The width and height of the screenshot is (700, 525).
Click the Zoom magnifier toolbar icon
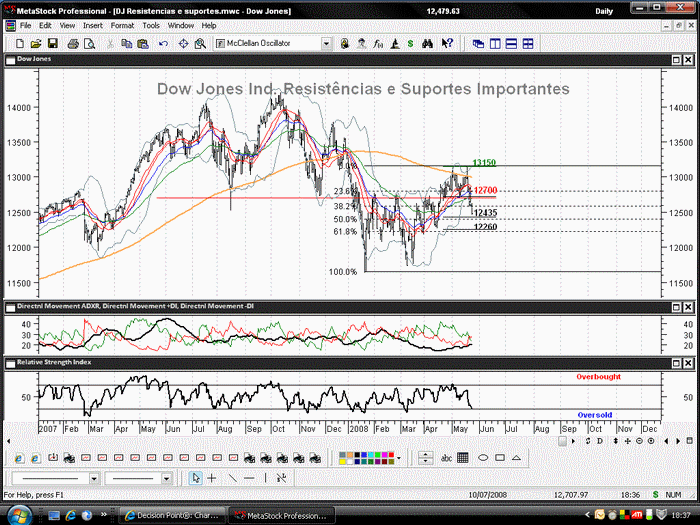click(200, 44)
